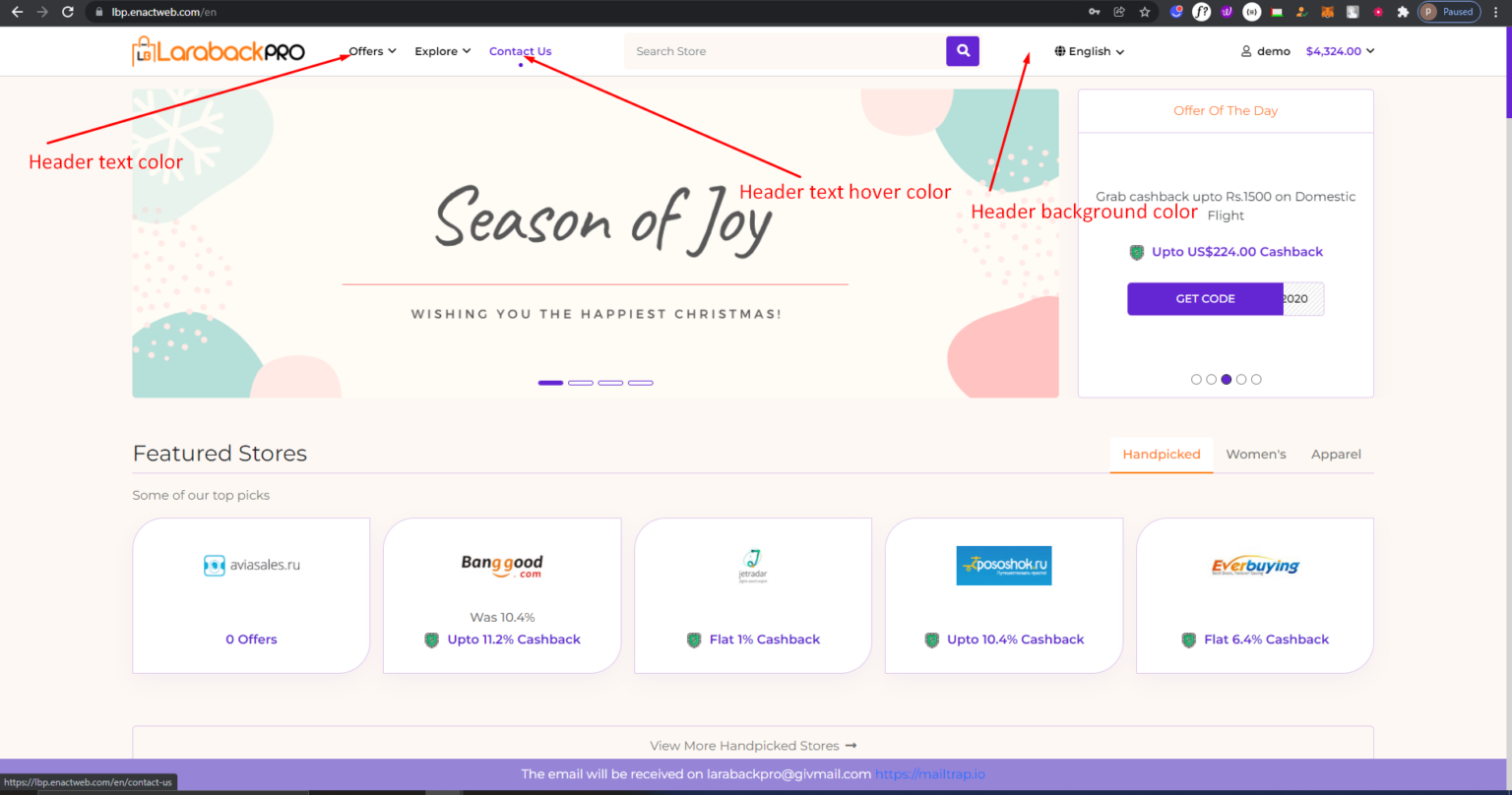Select the last offer pagination dot
The image size is (1512, 795).
(x=1256, y=379)
